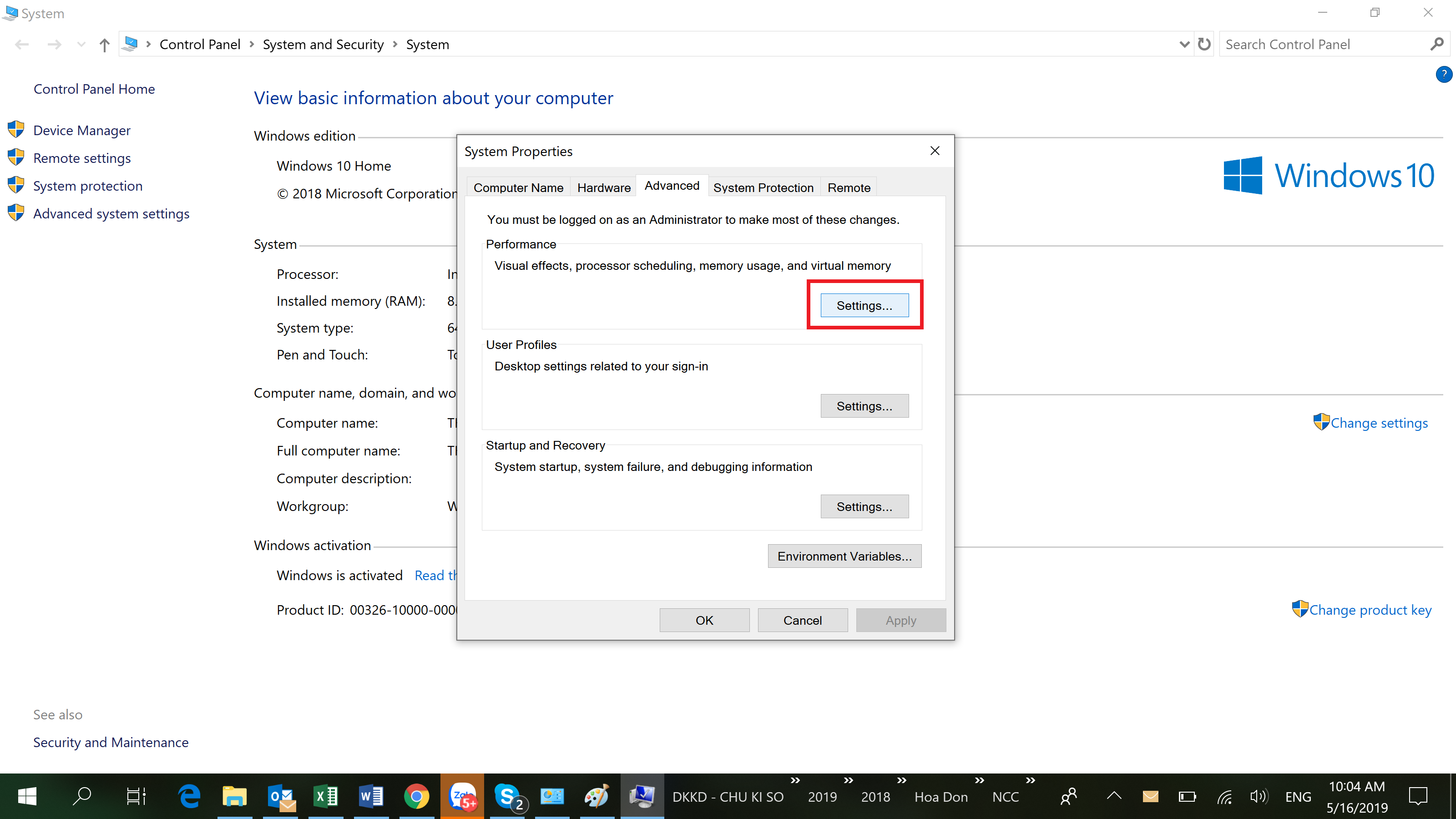Open System protection link
1456x819 pixels.
coord(88,185)
